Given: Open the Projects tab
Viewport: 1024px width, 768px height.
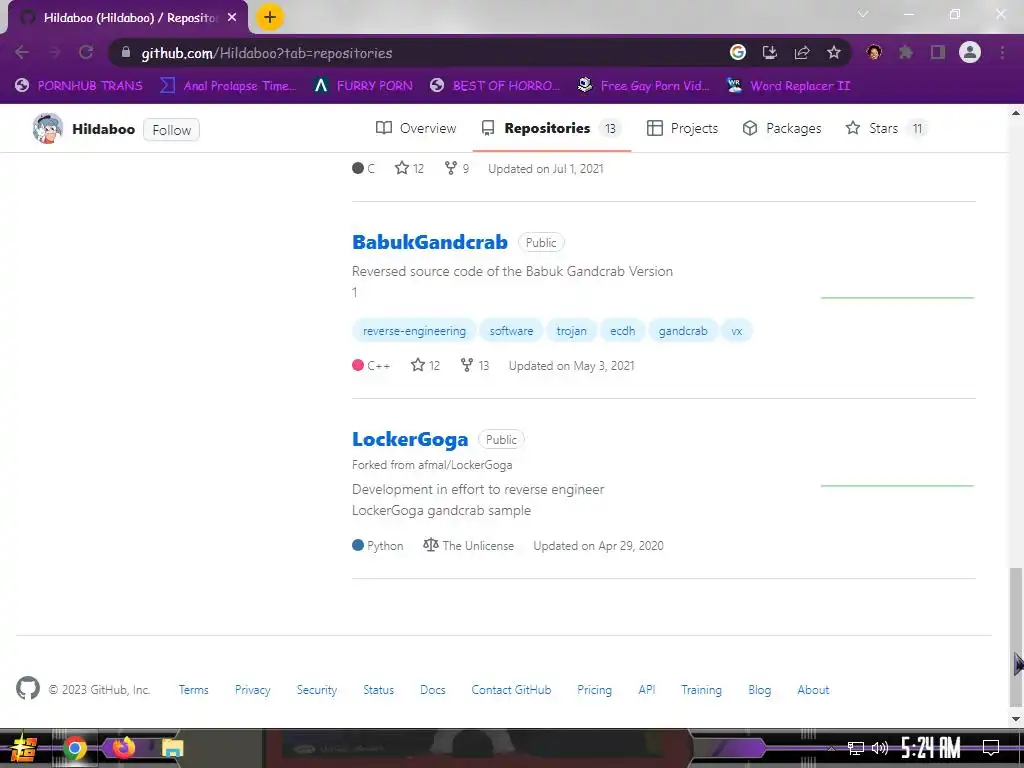Looking at the screenshot, I should [x=682, y=128].
